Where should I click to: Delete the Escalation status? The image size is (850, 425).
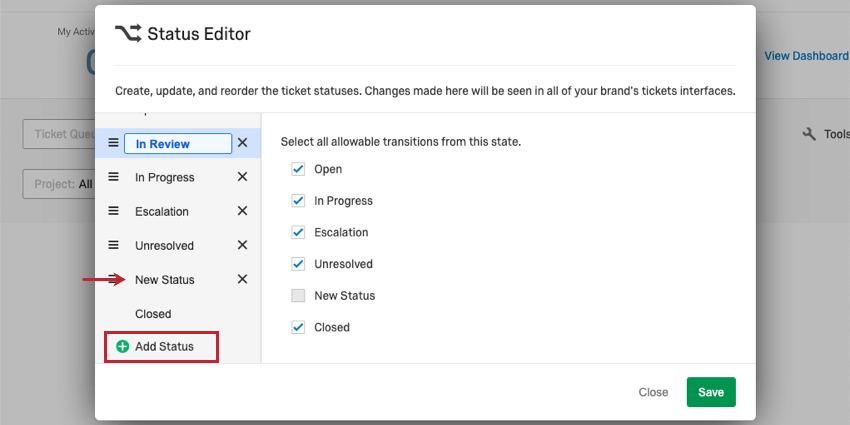(243, 211)
